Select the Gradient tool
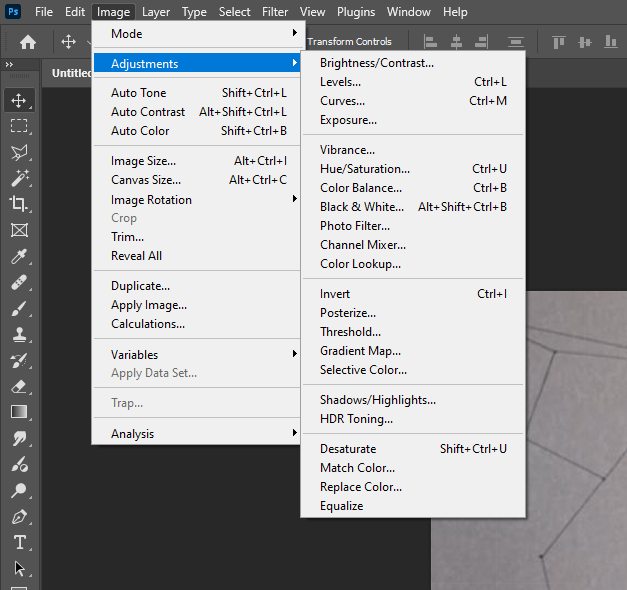Screen dimensions: 627x590 [x=19, y=412]
